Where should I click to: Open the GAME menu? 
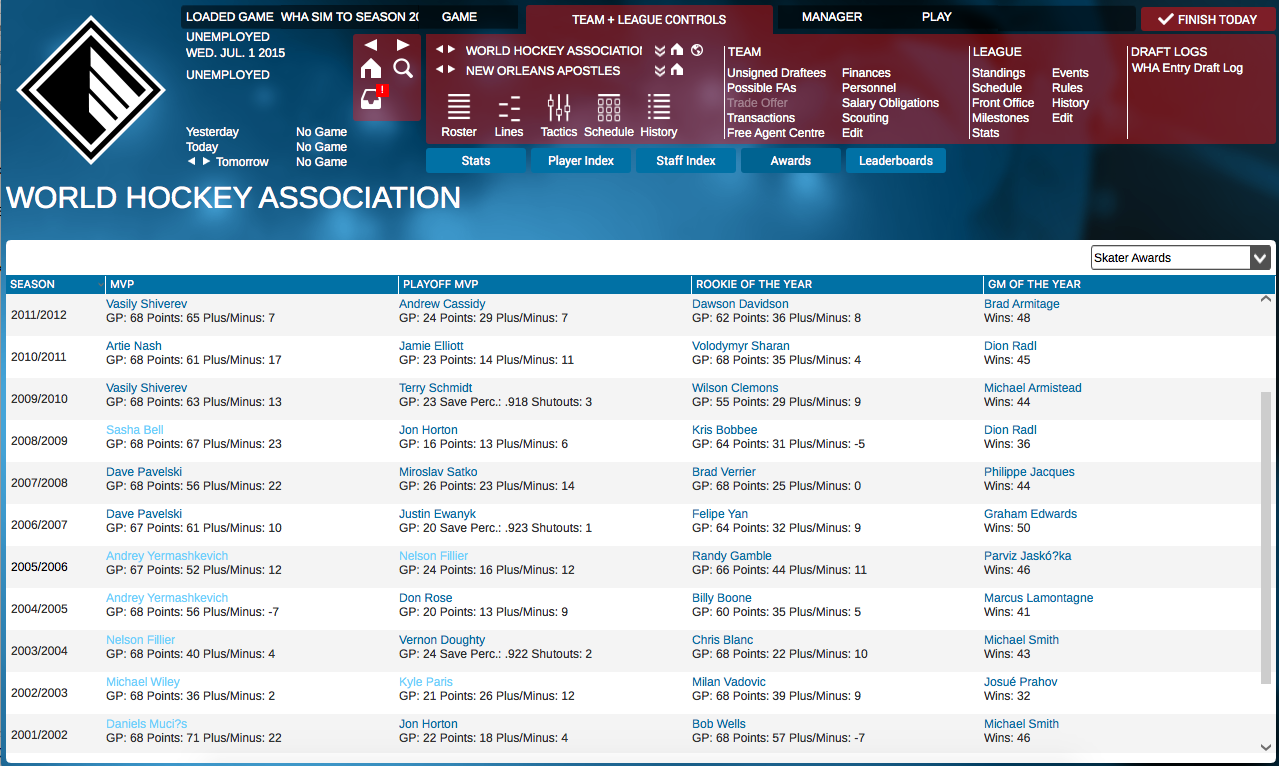(x=459, y=17)
